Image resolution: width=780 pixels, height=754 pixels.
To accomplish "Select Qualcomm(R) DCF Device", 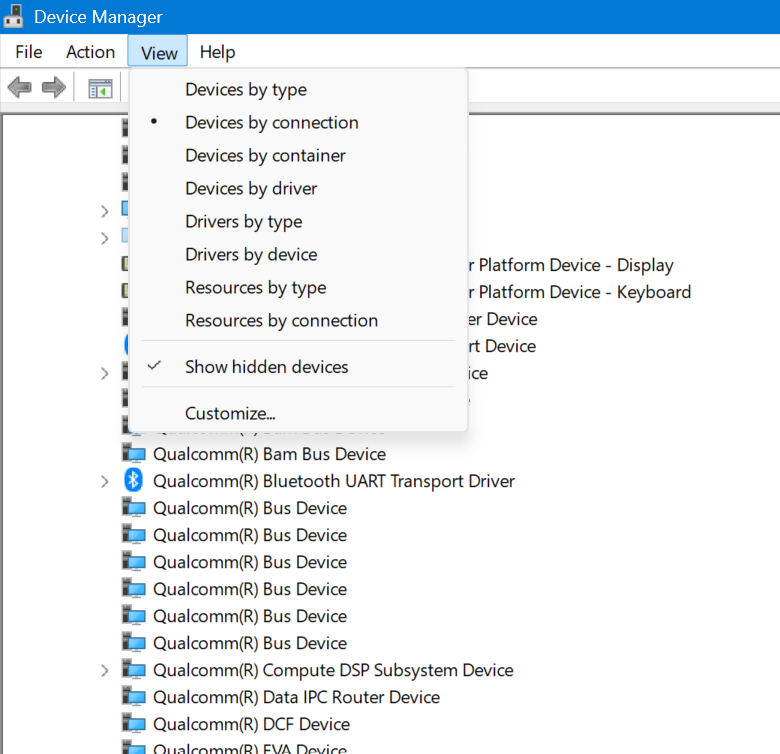I will click(x=251, y=724).
